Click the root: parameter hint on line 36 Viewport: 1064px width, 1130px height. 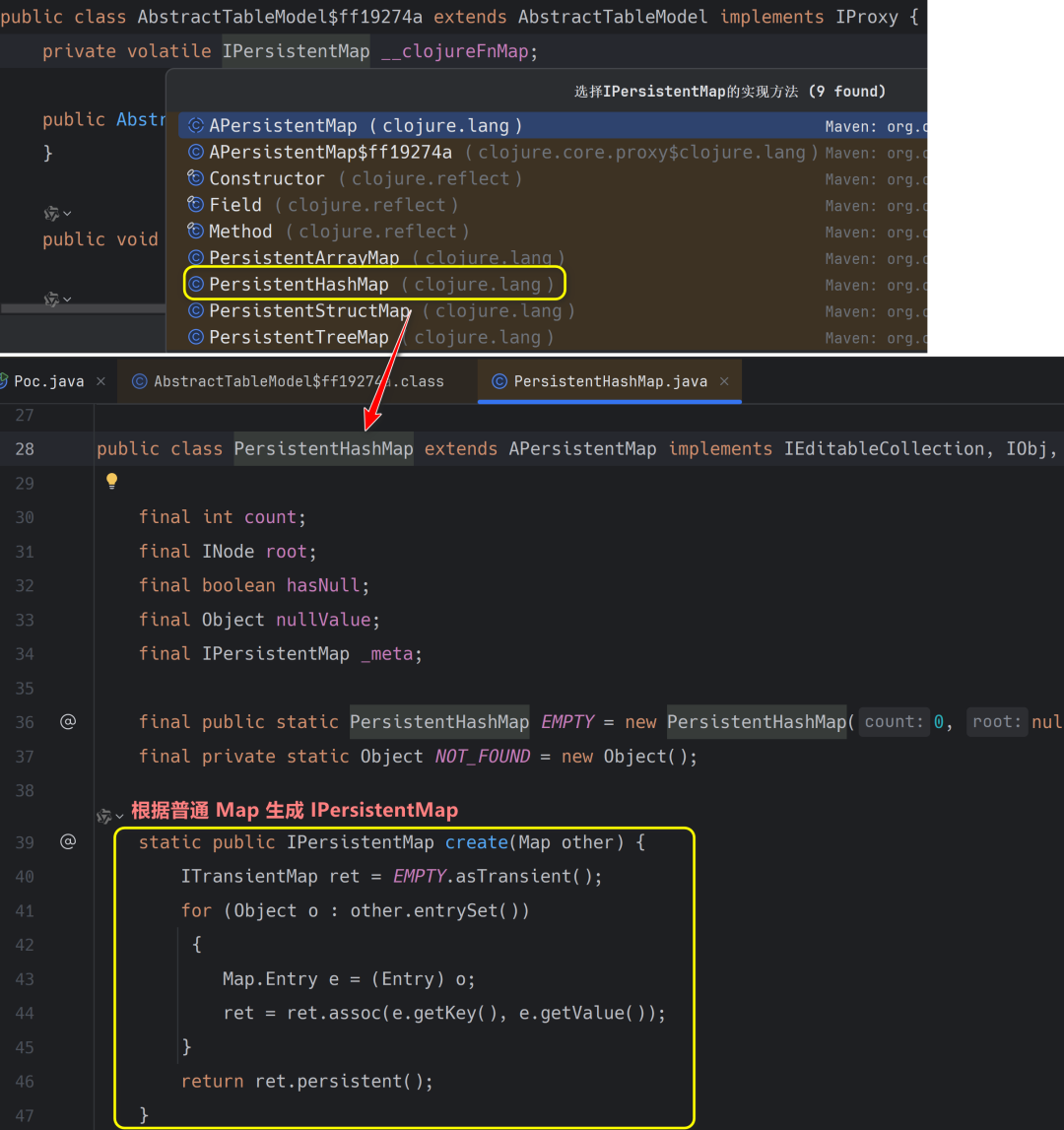(x=997, y=722)
